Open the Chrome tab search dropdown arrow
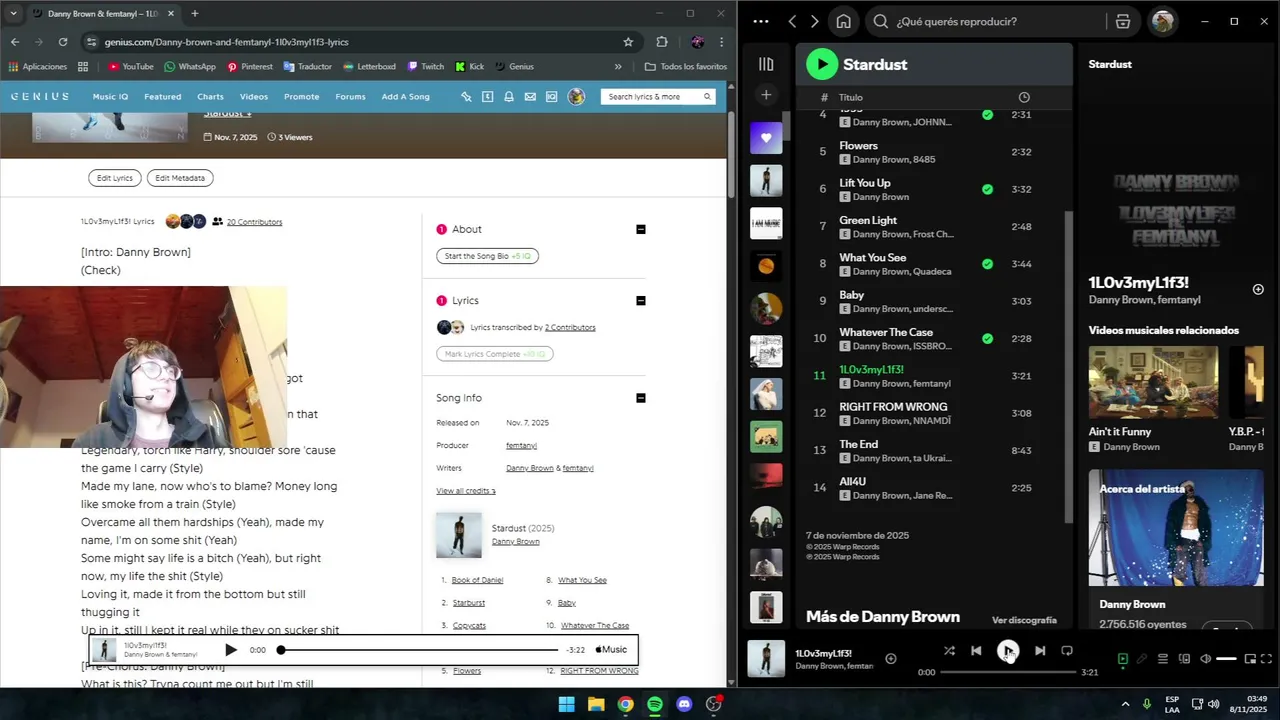 tap(15, 14)
